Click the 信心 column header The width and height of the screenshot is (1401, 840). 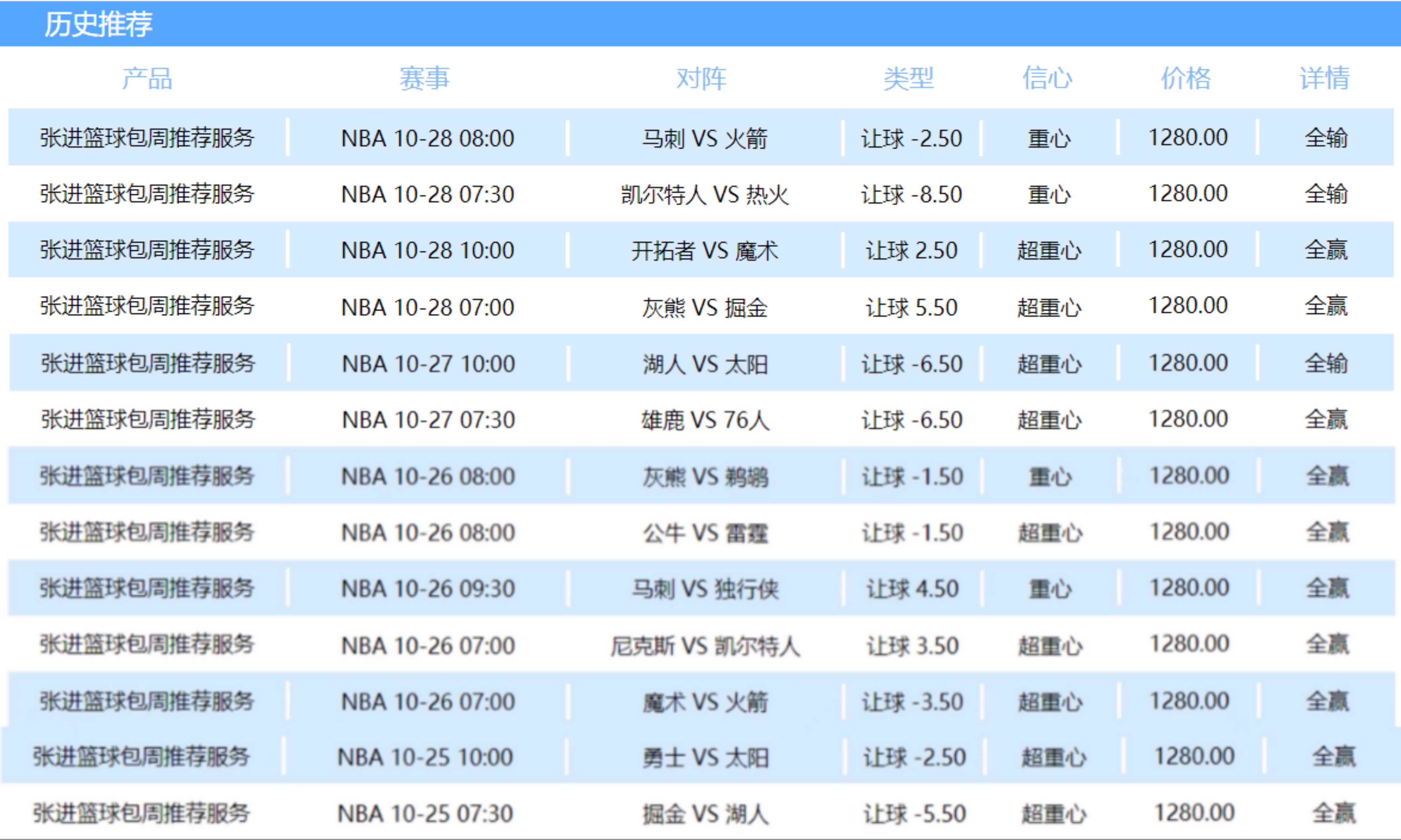coord(1047,78)
